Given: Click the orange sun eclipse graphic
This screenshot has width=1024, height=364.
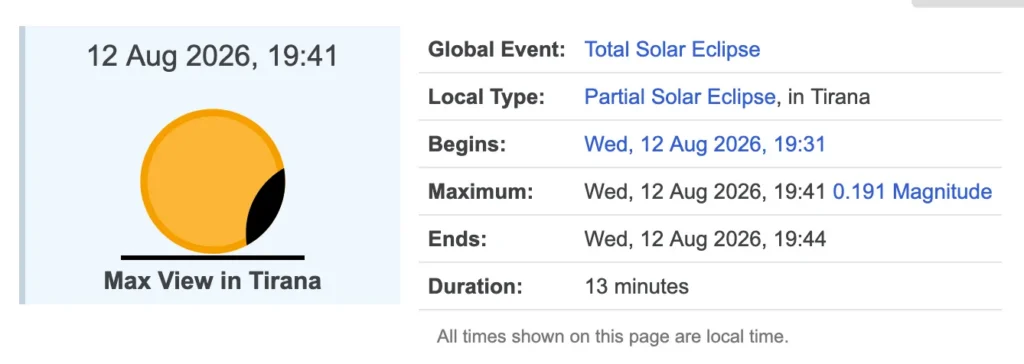Looking at the screenshot, I should pos(212,182).
